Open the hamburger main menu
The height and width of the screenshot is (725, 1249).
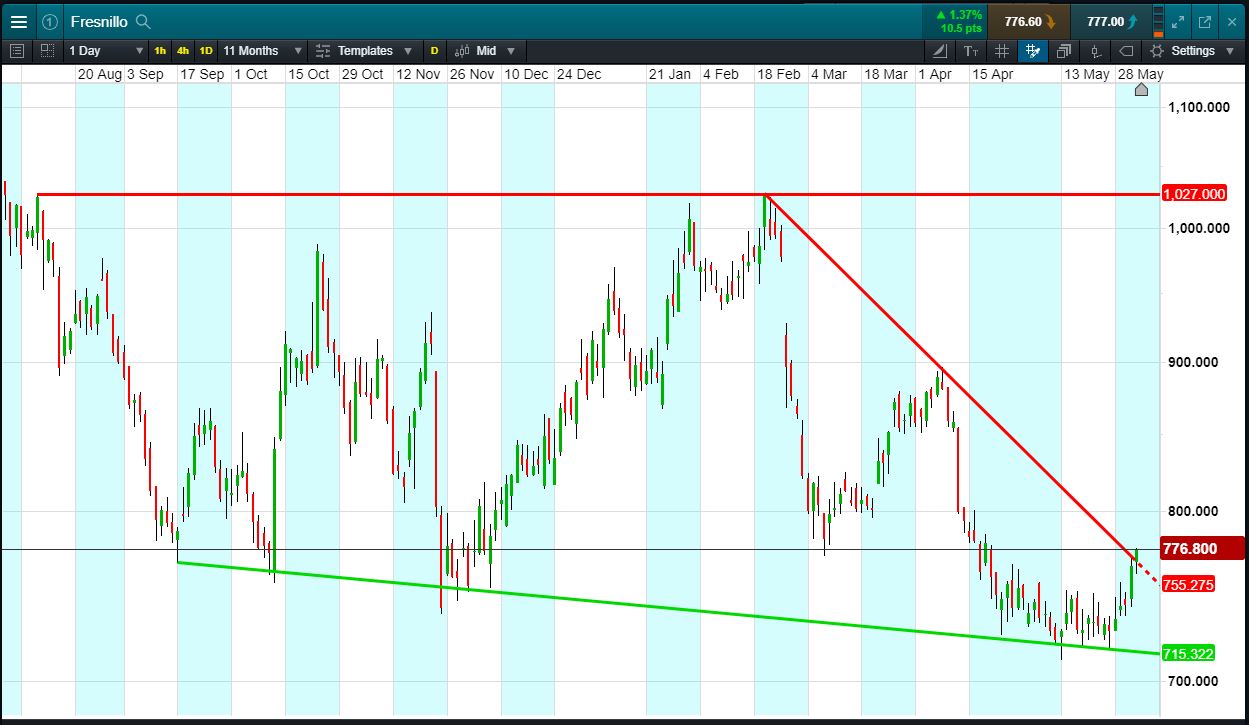18,21
